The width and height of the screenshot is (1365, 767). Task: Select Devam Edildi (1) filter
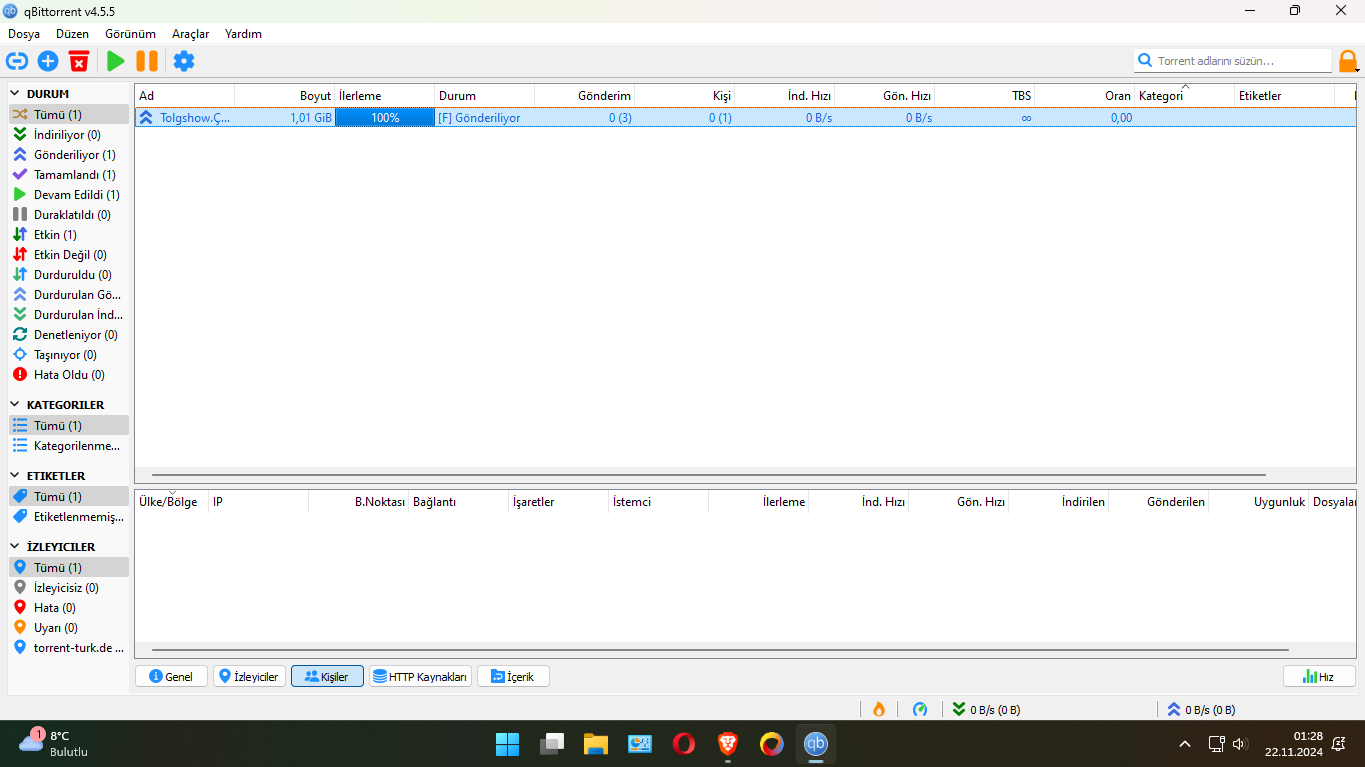(x=69, y=195)
